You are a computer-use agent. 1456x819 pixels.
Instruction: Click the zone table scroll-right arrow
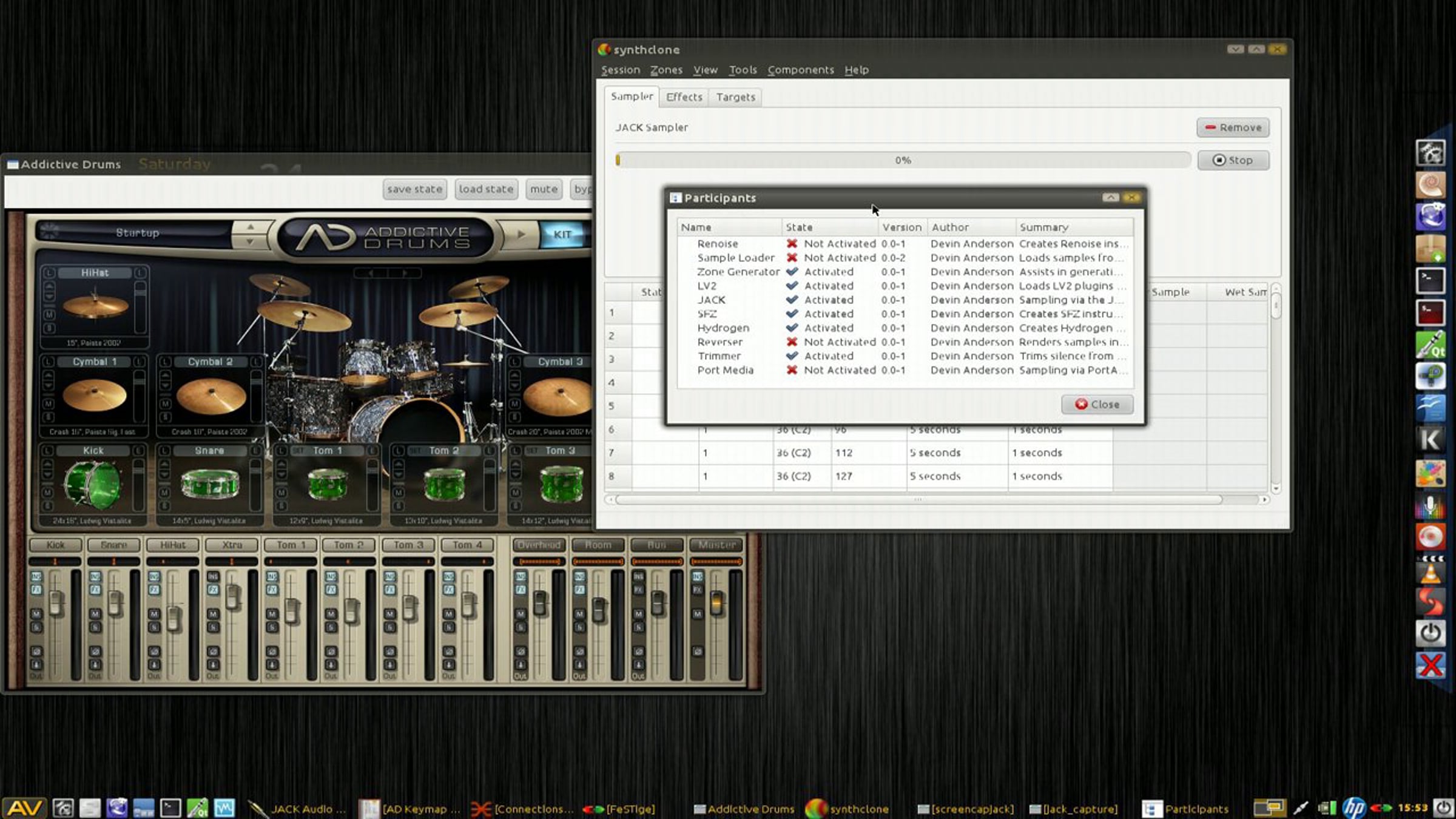[1264, 499]
